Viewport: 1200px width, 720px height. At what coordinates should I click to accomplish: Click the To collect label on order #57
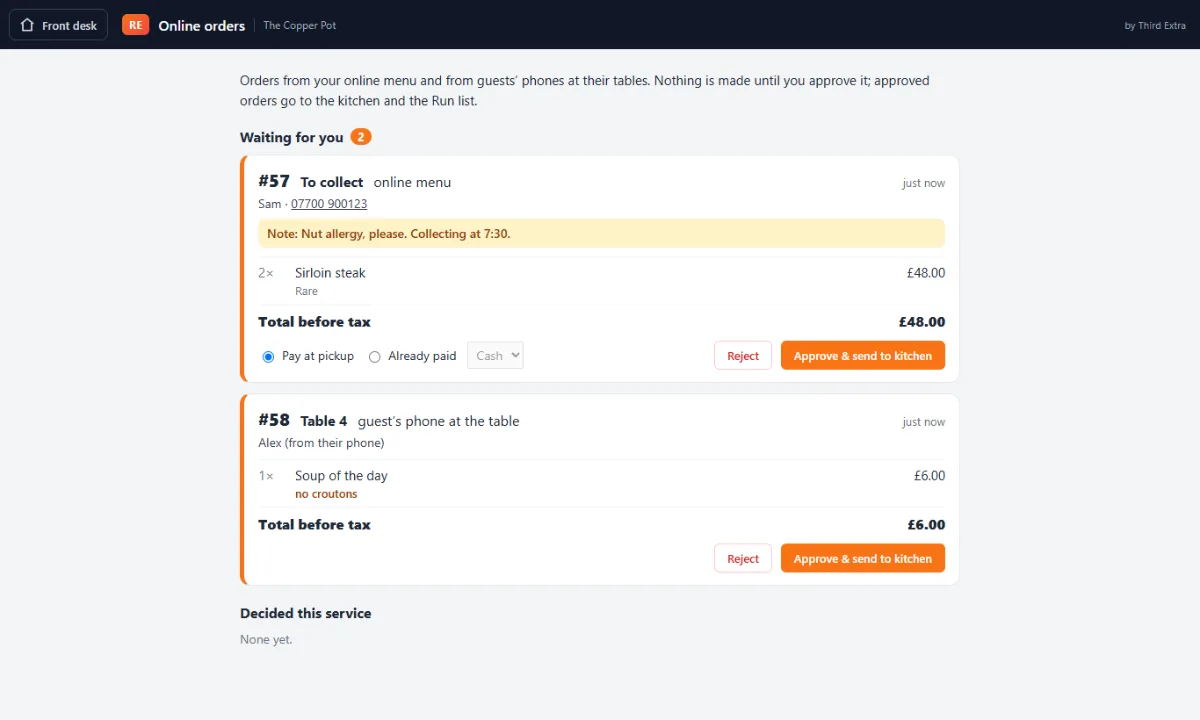pos(332,182)
